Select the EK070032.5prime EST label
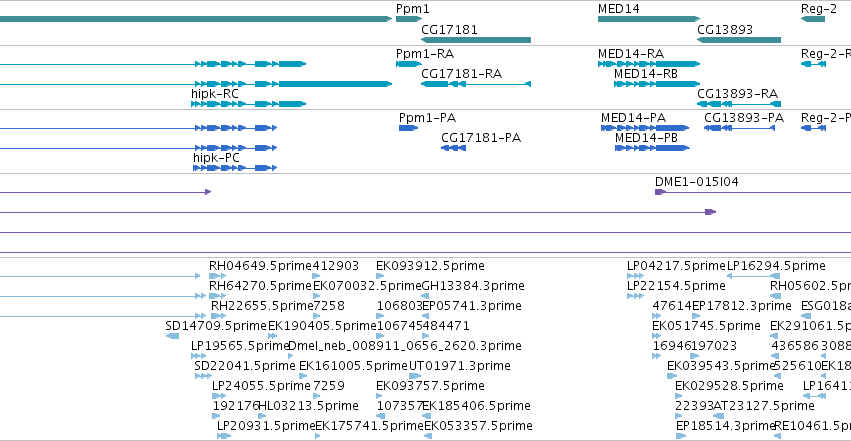 tap(367, 286)
